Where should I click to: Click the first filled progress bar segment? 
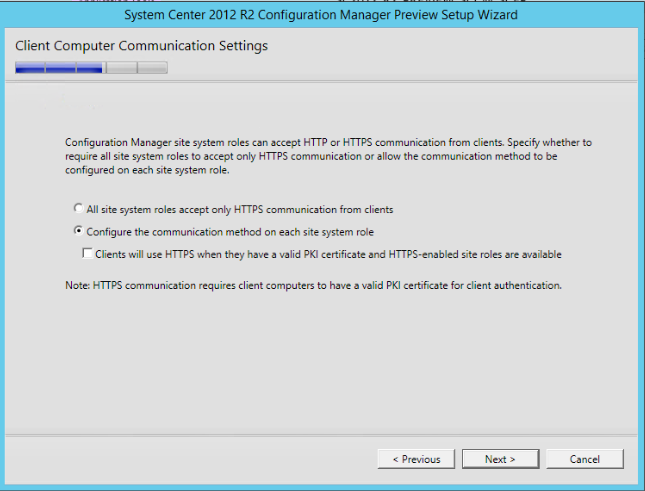pos(30,69)
